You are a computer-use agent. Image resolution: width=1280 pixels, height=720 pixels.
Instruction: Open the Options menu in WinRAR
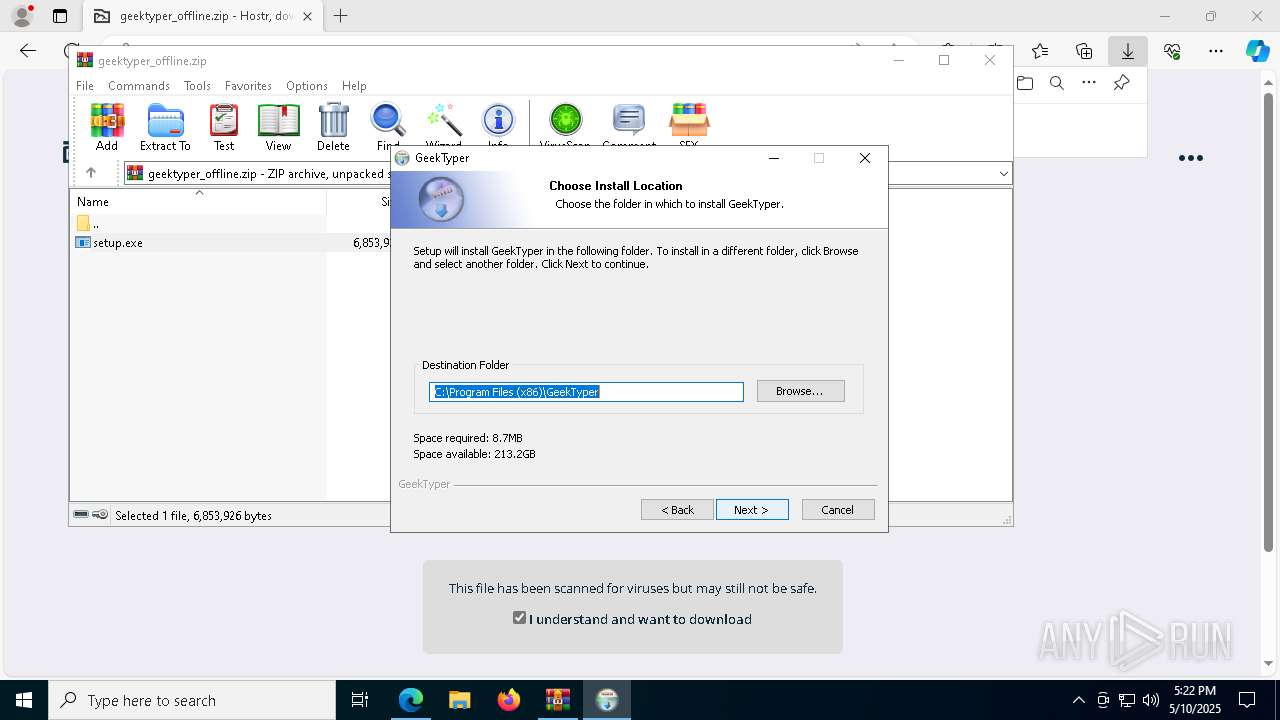[x=307, y=86]
